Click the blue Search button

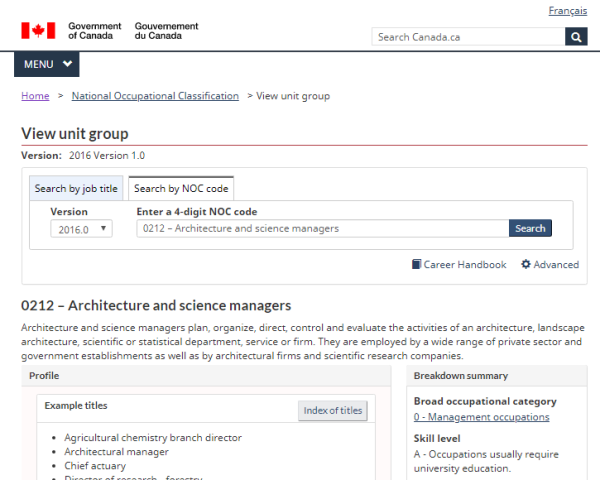(530, 228)
